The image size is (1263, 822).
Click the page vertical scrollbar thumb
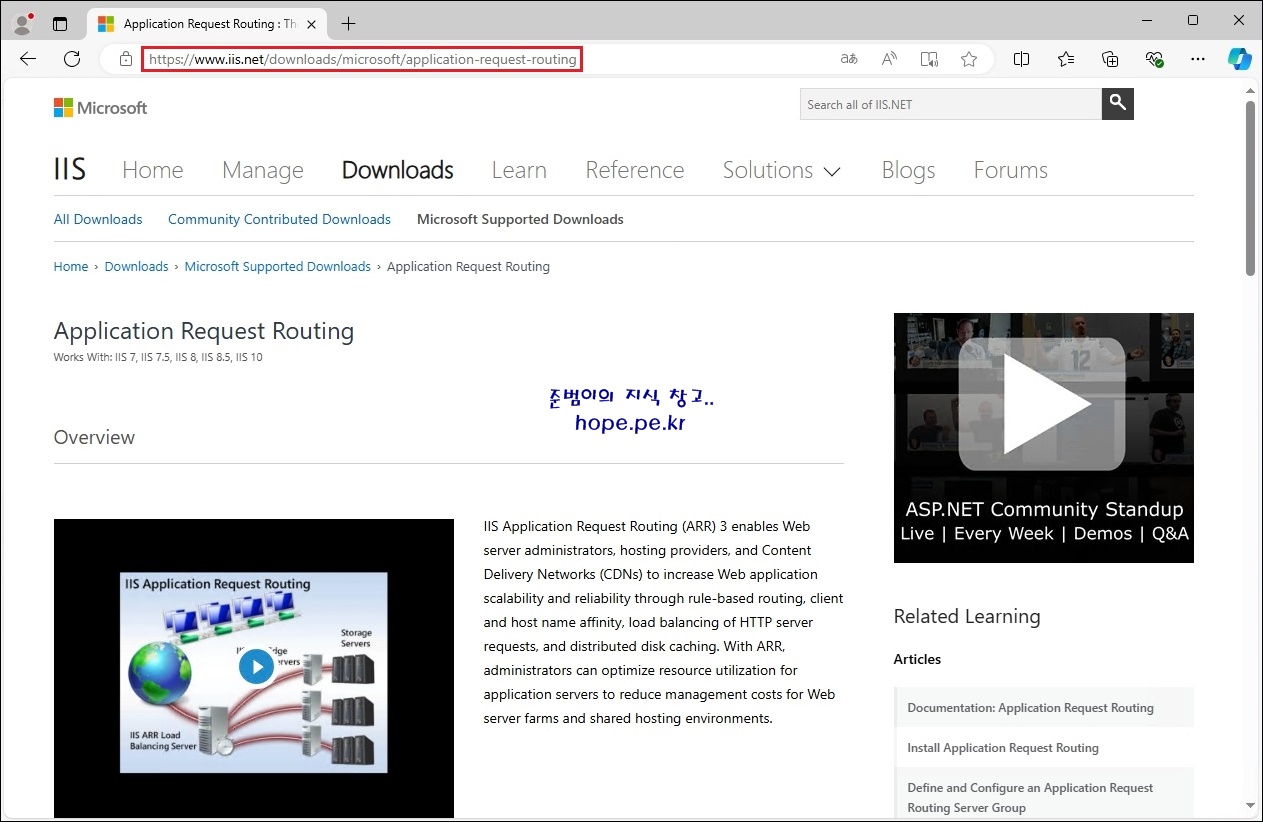(x=1250, y=188)
